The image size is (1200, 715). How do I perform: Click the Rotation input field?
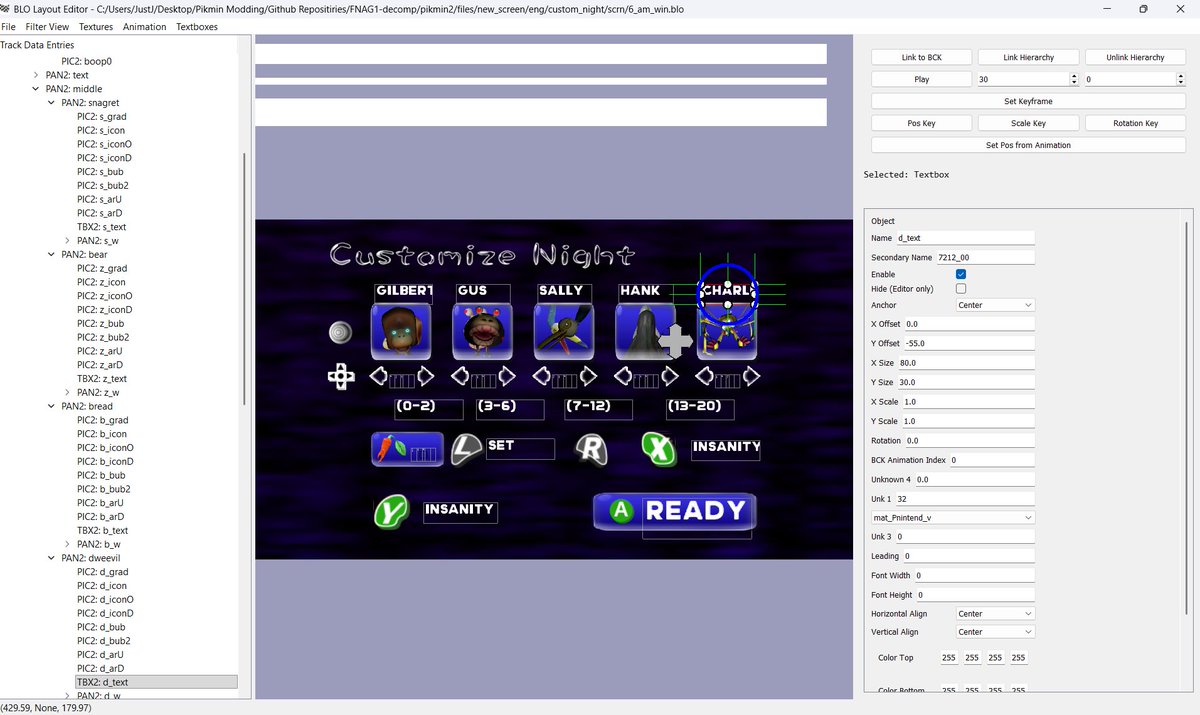tap(969, 440)
